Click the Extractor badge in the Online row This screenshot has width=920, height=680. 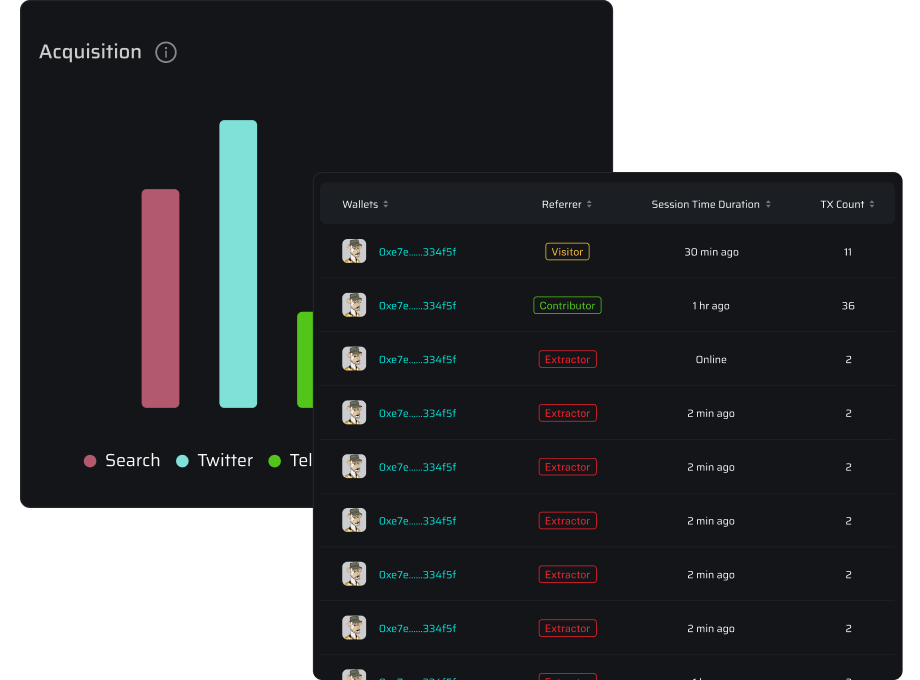tap(567, 360)
